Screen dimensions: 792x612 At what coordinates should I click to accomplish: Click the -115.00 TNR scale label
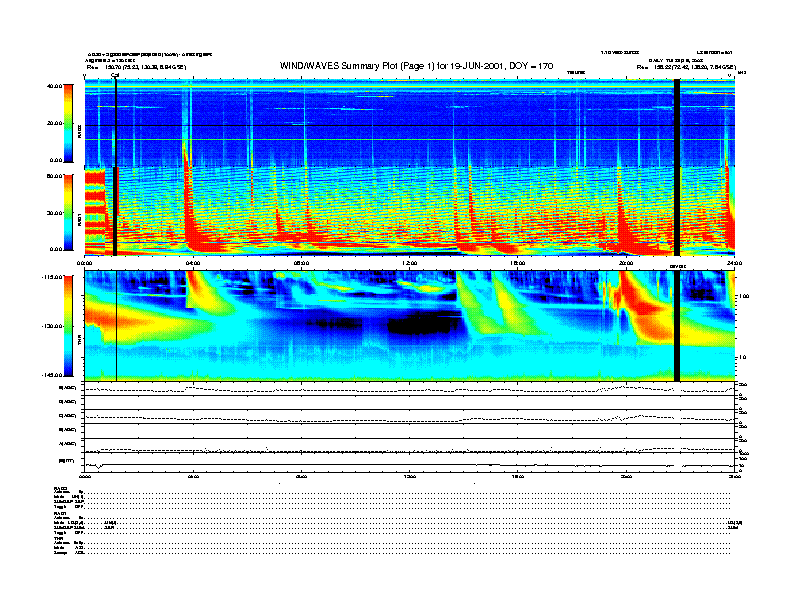pos(53,277)
